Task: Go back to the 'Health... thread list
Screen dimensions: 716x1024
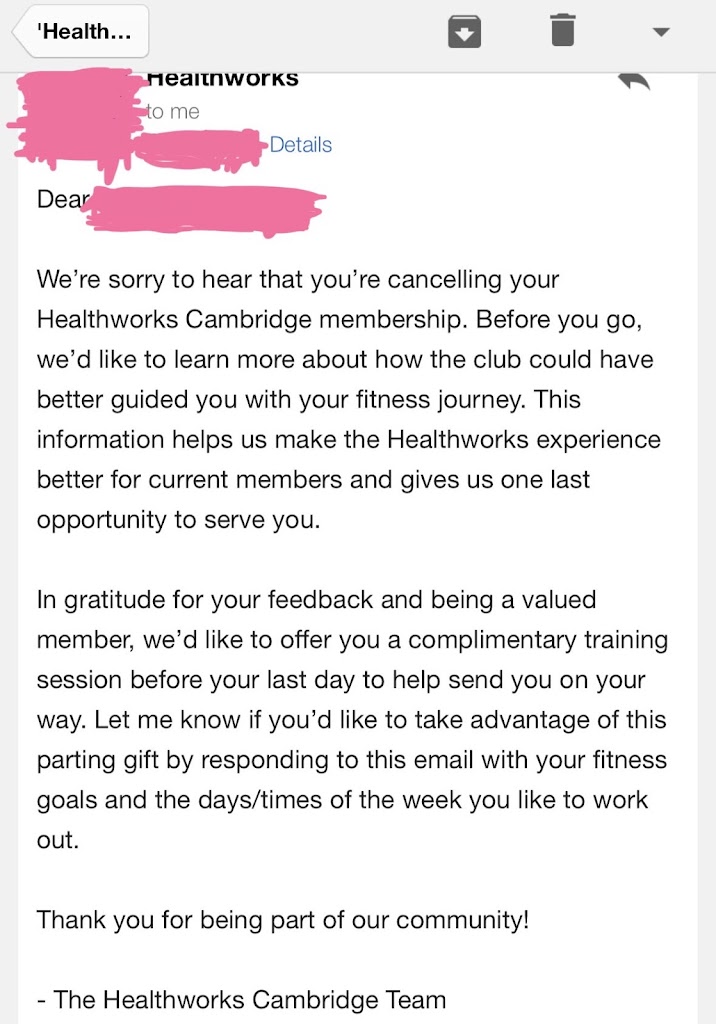Action: 80,31
